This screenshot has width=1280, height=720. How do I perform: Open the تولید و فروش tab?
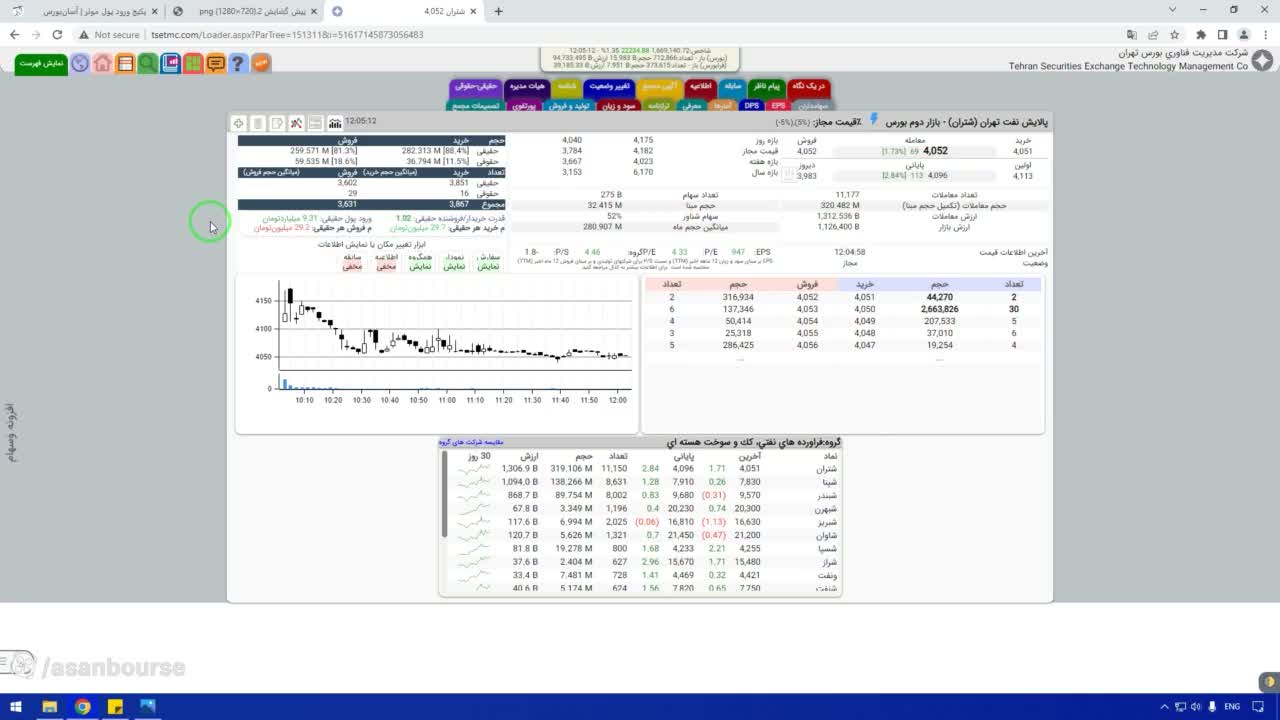571,105
